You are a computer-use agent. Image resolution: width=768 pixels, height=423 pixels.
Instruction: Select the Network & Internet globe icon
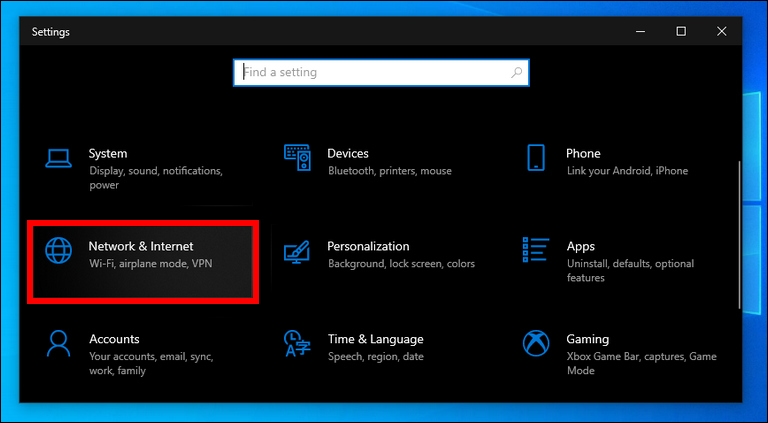[58, 251]
